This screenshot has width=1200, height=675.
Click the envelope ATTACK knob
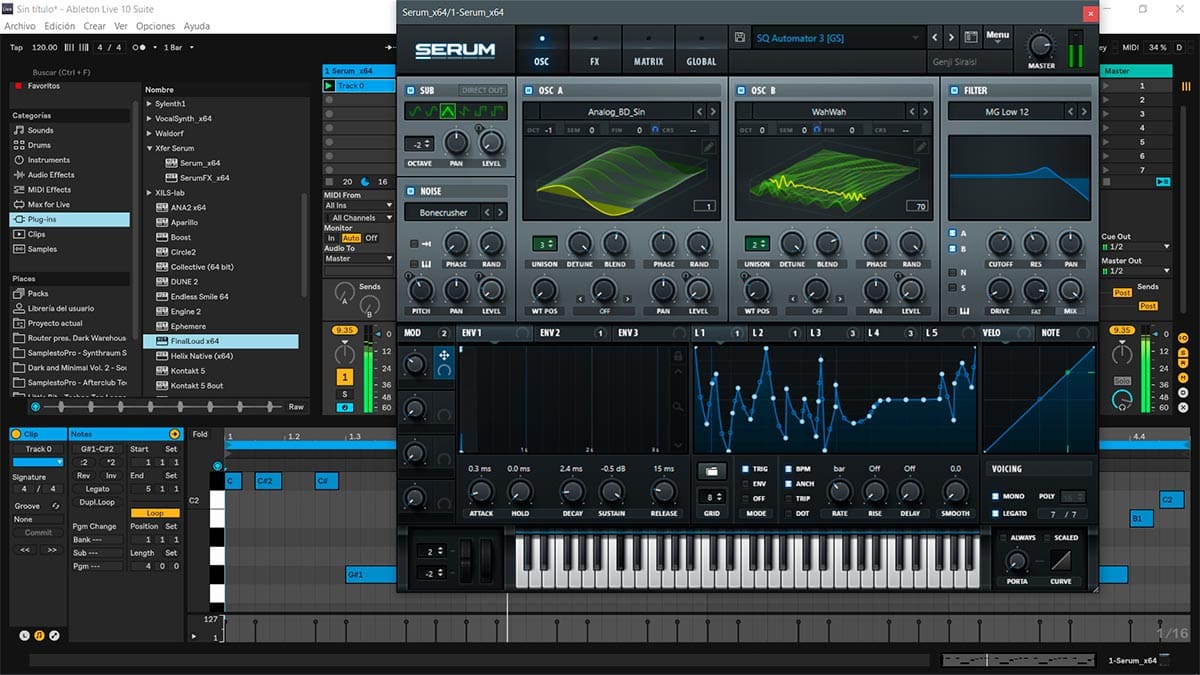click(481, 491)
